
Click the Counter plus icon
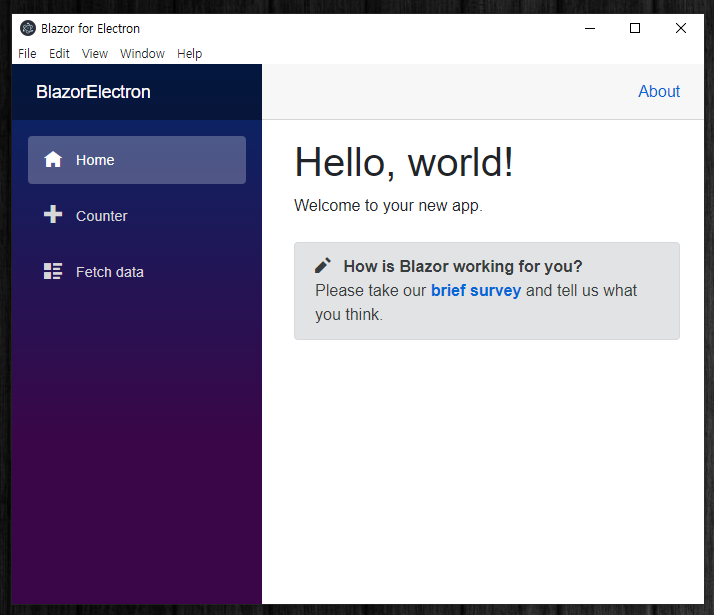[x=53, y=214]
